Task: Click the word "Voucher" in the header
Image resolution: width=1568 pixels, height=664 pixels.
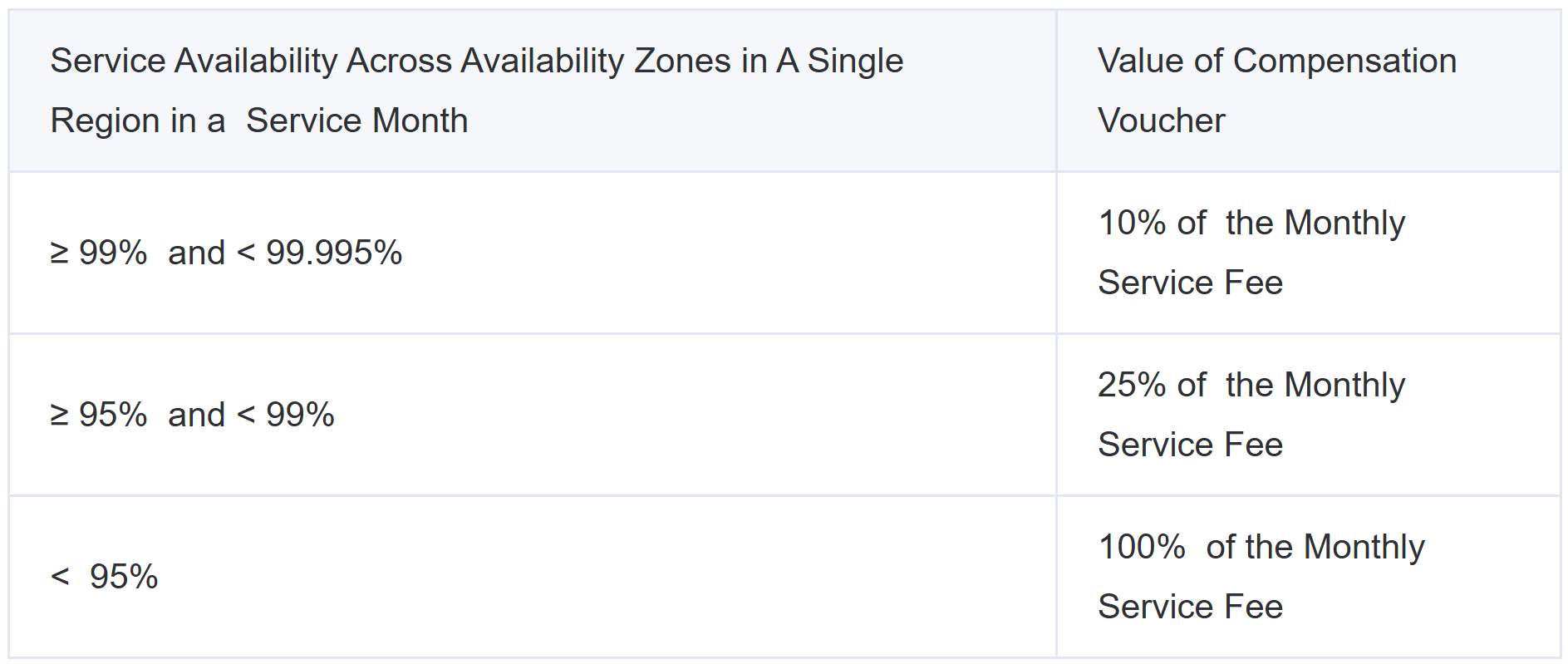Action: (x=1161, y=121)
